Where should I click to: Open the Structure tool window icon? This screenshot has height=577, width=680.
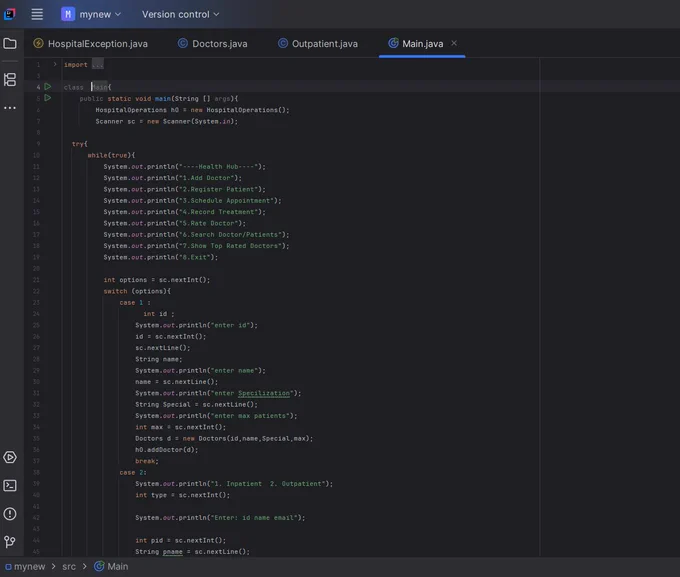tap(10, 79)
